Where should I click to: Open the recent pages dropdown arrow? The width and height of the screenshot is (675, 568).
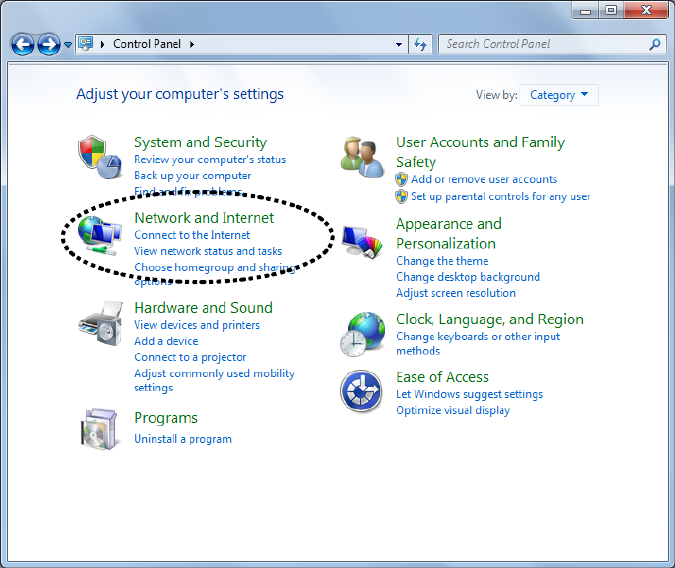pyautogui.click(x=68, y=44)
